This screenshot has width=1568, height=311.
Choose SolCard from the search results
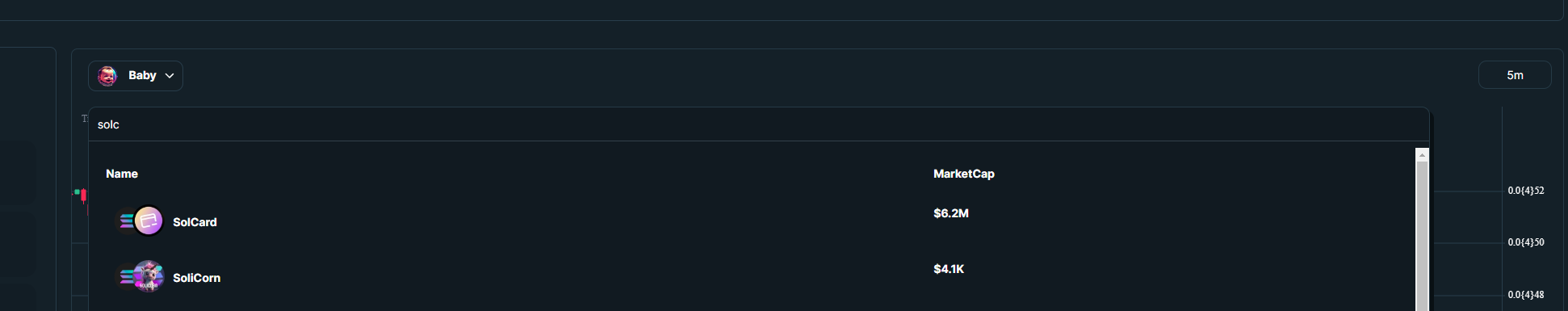pyautogui.click(x=195, y=222)
